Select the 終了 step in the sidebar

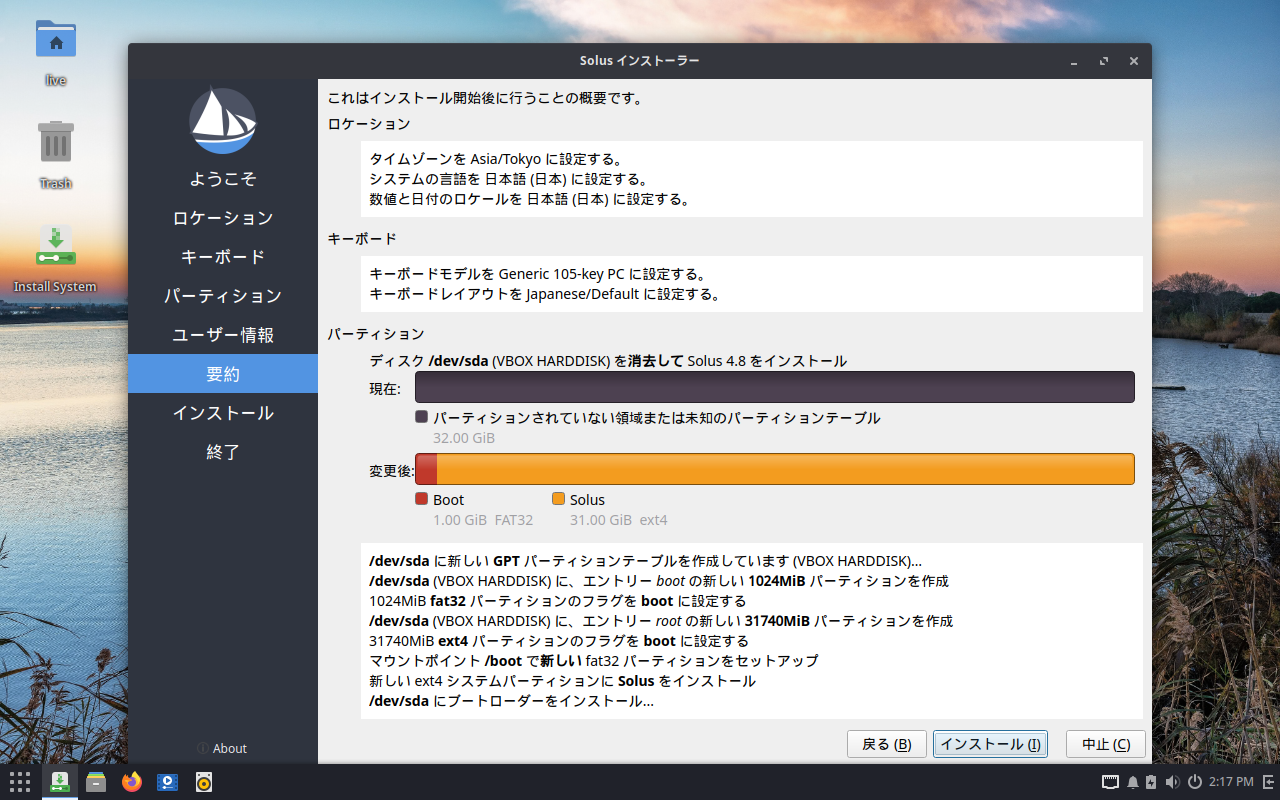click(223, 452)
